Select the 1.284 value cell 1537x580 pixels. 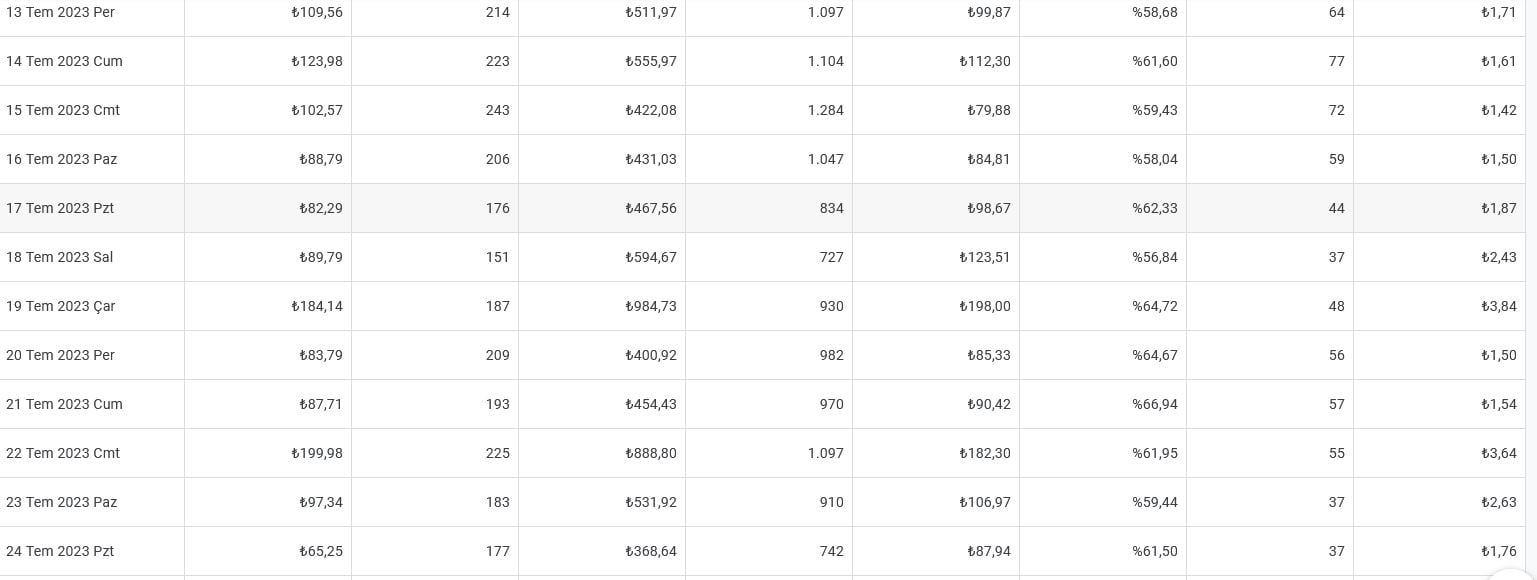(769, 110)
